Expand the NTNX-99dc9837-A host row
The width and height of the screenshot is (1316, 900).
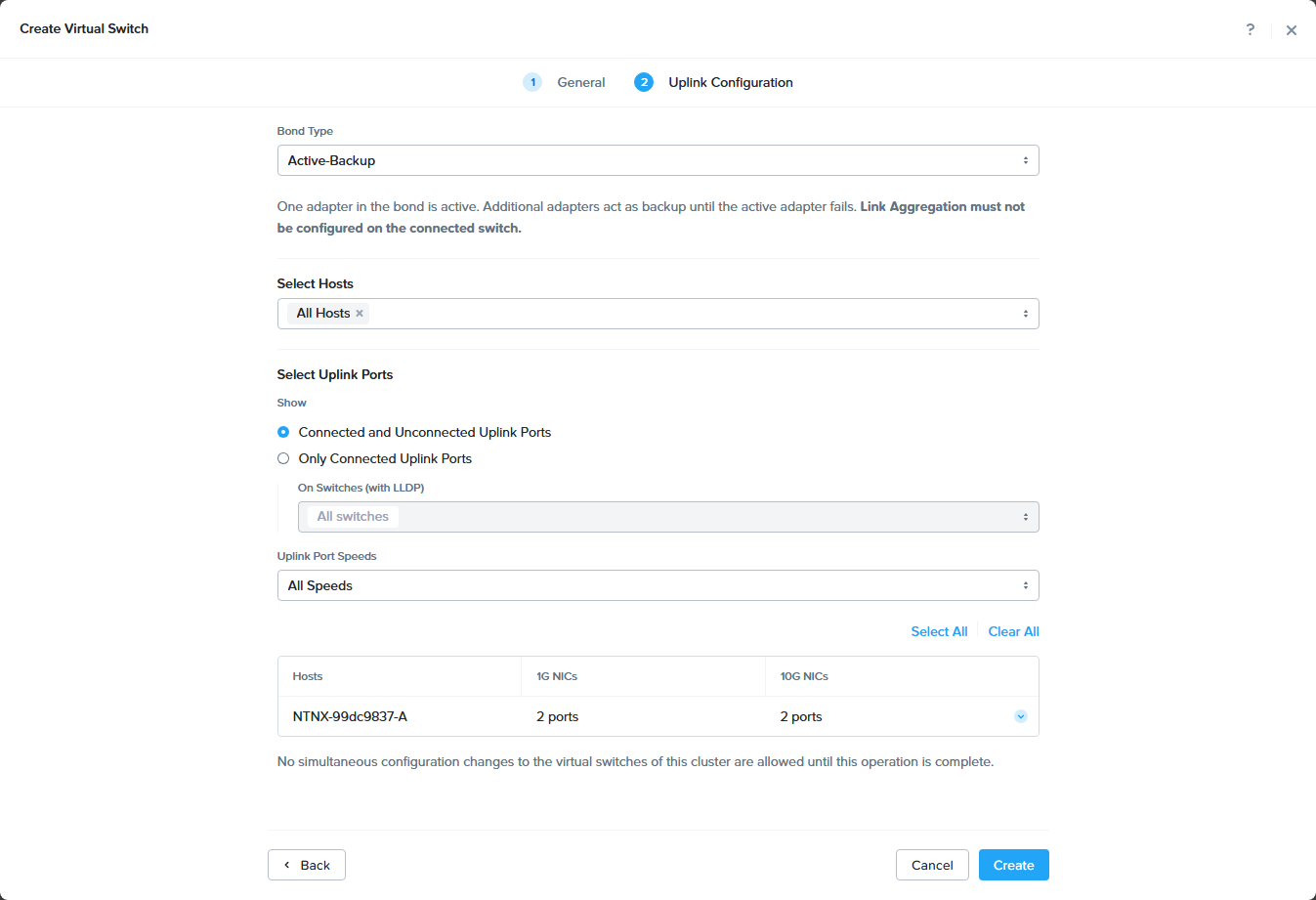point(1020,716)
